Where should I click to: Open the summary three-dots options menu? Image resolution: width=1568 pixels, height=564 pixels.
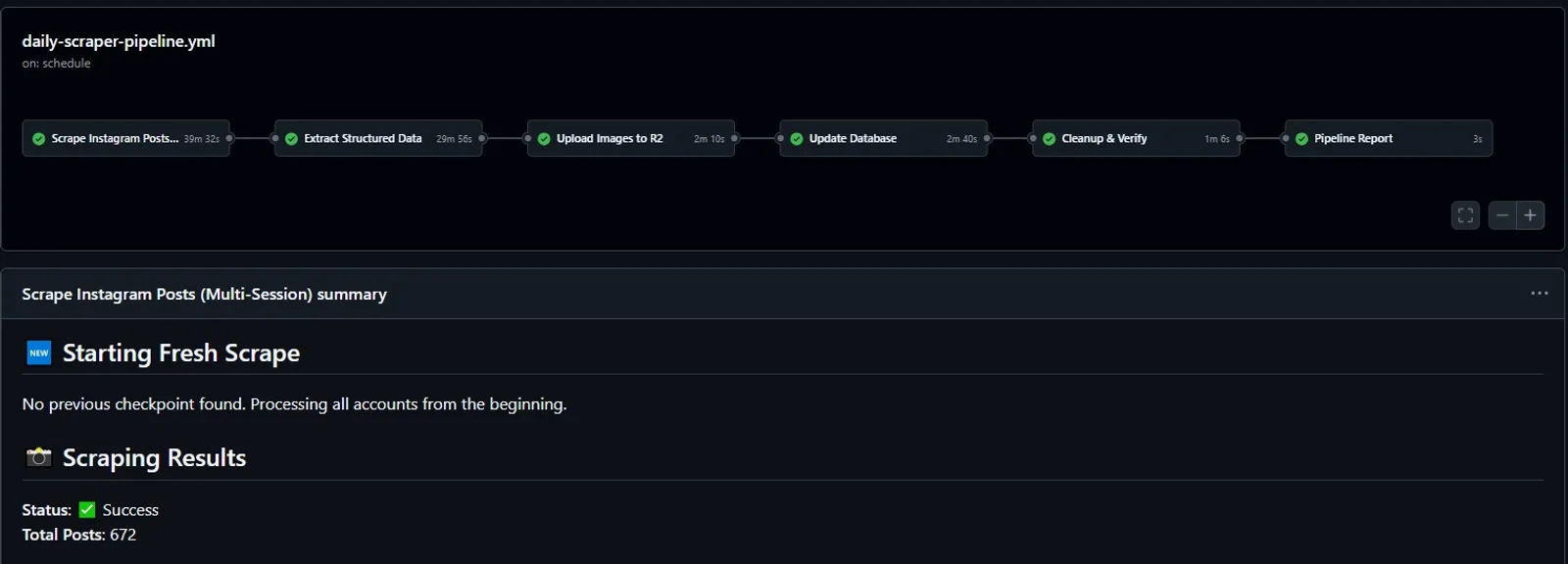point(1540,293)
